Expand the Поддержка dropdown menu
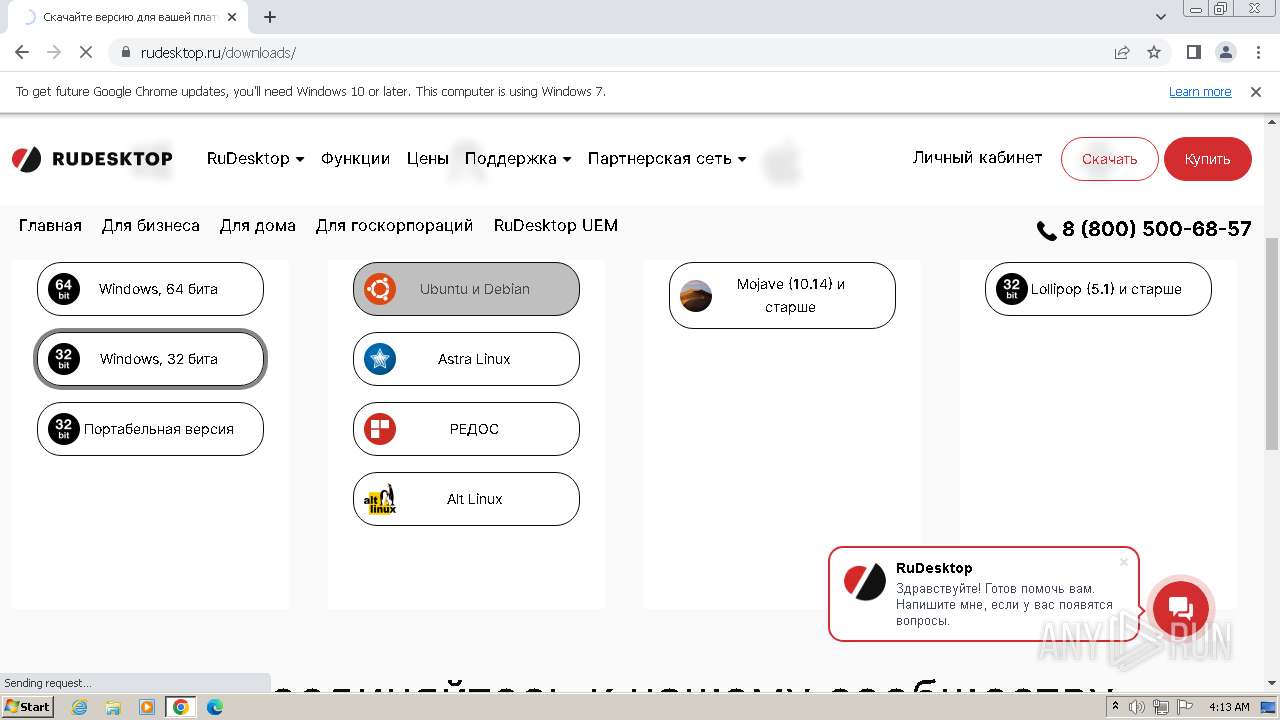This screenshot has width=1280, height=720. click(518, 158)
